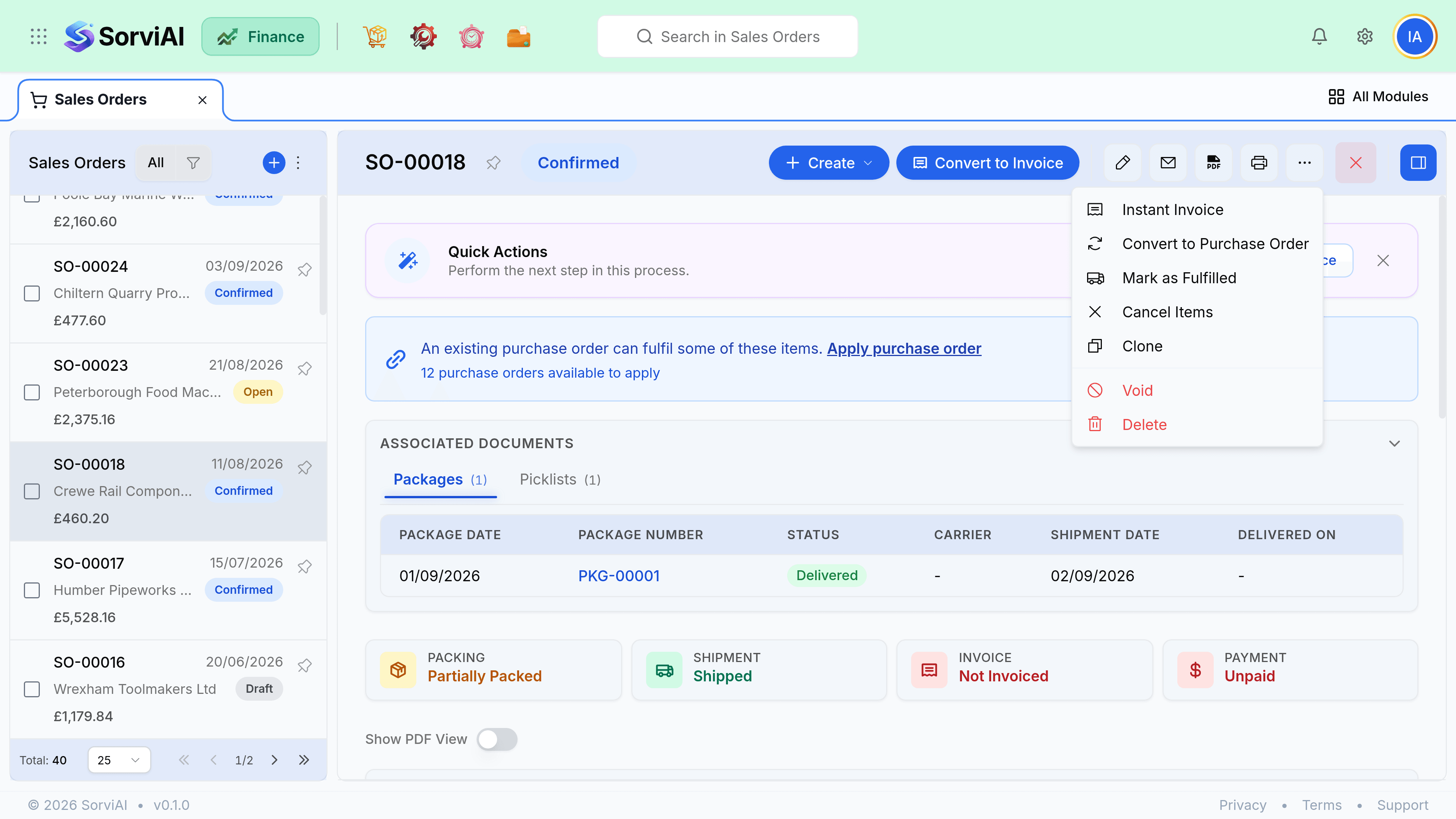Open the pink target clock module icon
Viewport: 1456px width, 819px height.
[x=471, y=37]
